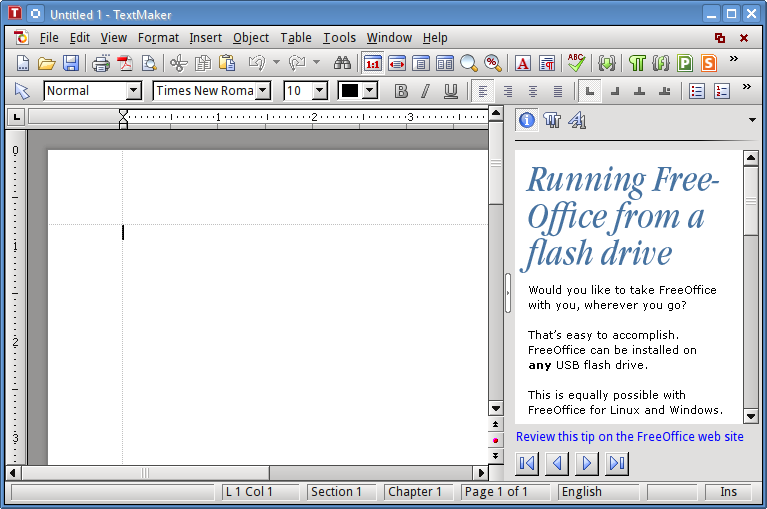The height and width of the screenshot is (509, 767).
Task: Open the sidebar options dropdown arrow
Action: (752, 120)
